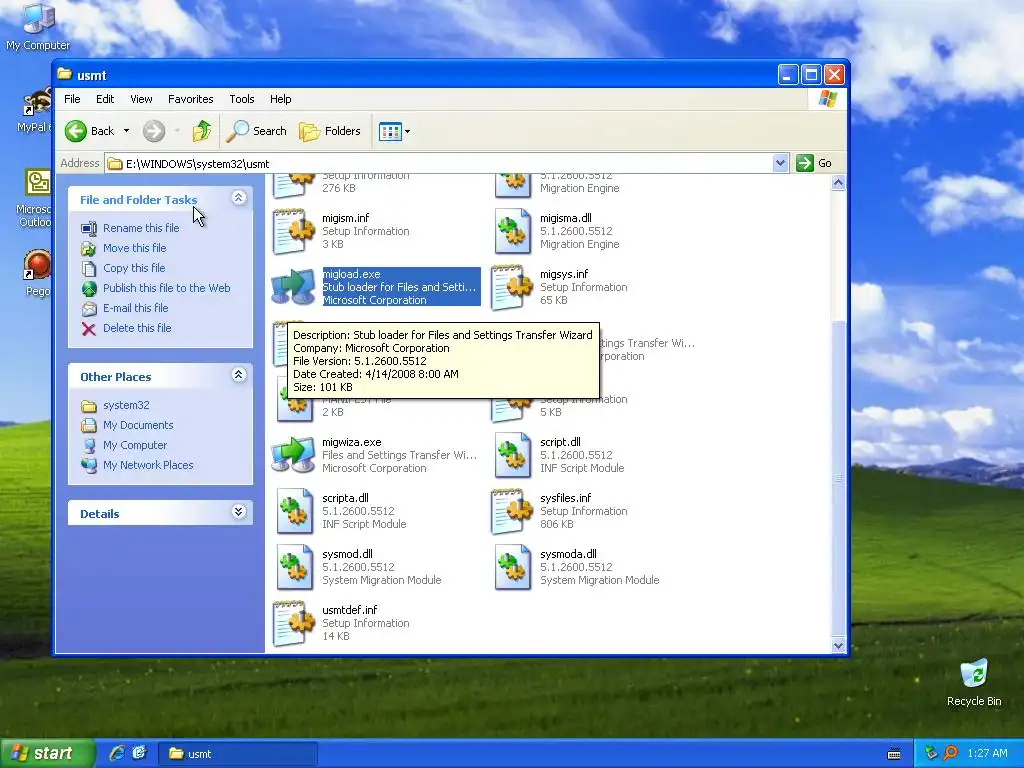
Task: Collapse the Other Places panel
Action: (239, 375)
